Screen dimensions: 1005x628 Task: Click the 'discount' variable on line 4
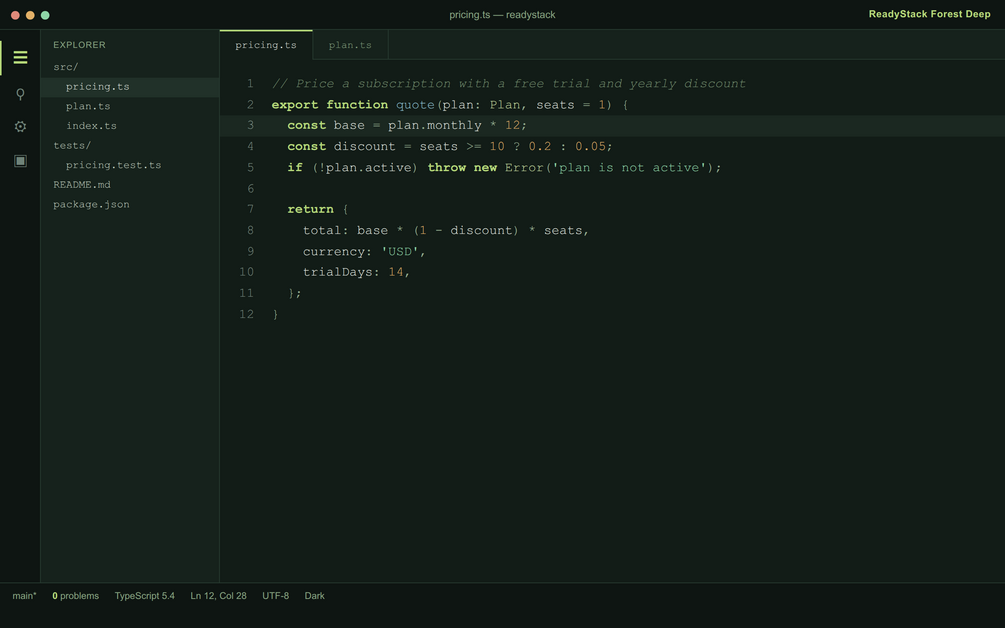365,147
